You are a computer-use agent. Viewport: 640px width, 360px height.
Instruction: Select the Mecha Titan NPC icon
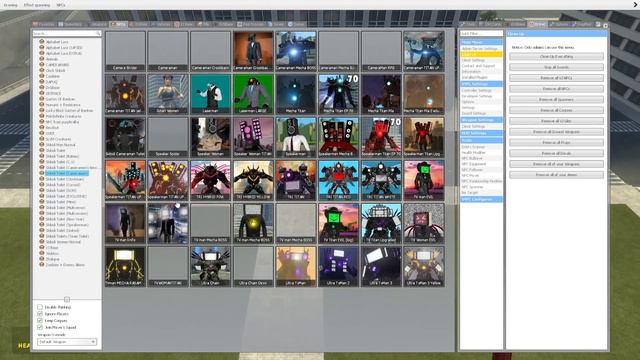pos(296,94)
